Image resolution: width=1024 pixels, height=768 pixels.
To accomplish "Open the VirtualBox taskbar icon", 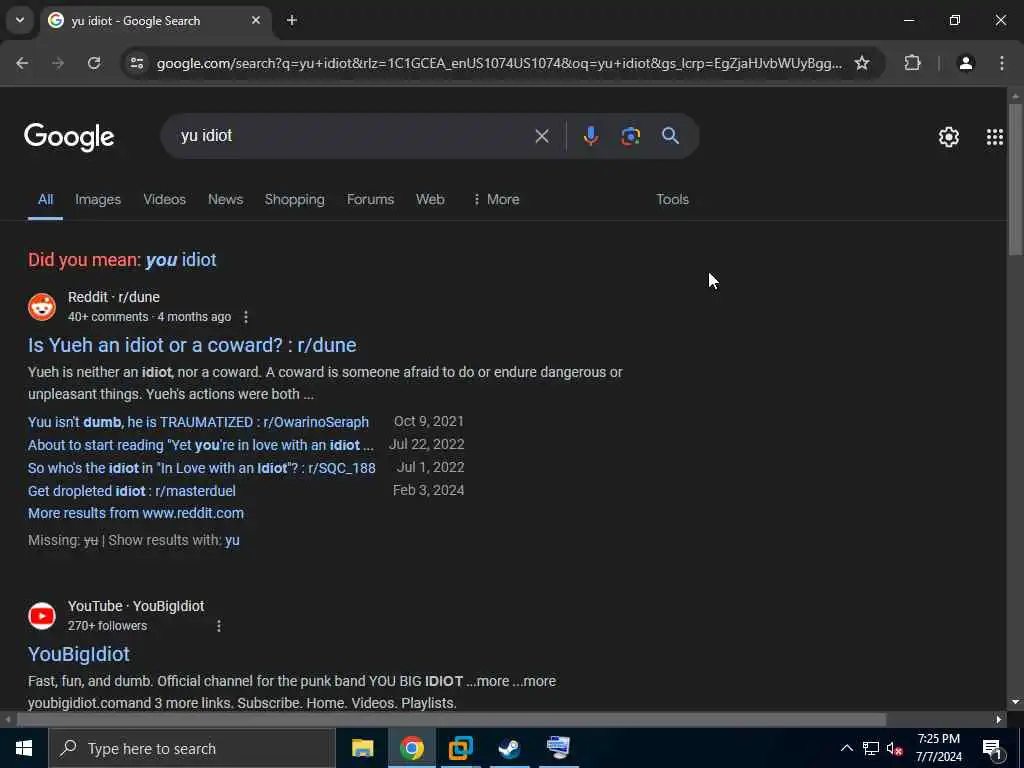I will pyautogui.click(x=460, y=748).
